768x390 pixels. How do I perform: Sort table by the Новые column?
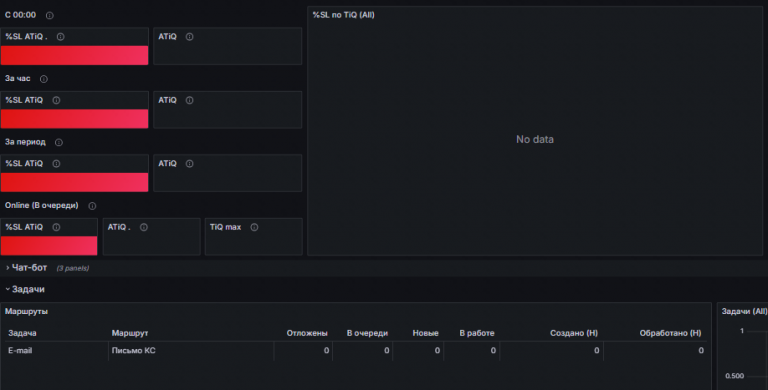pyautogui.click(x=425, y=333)
